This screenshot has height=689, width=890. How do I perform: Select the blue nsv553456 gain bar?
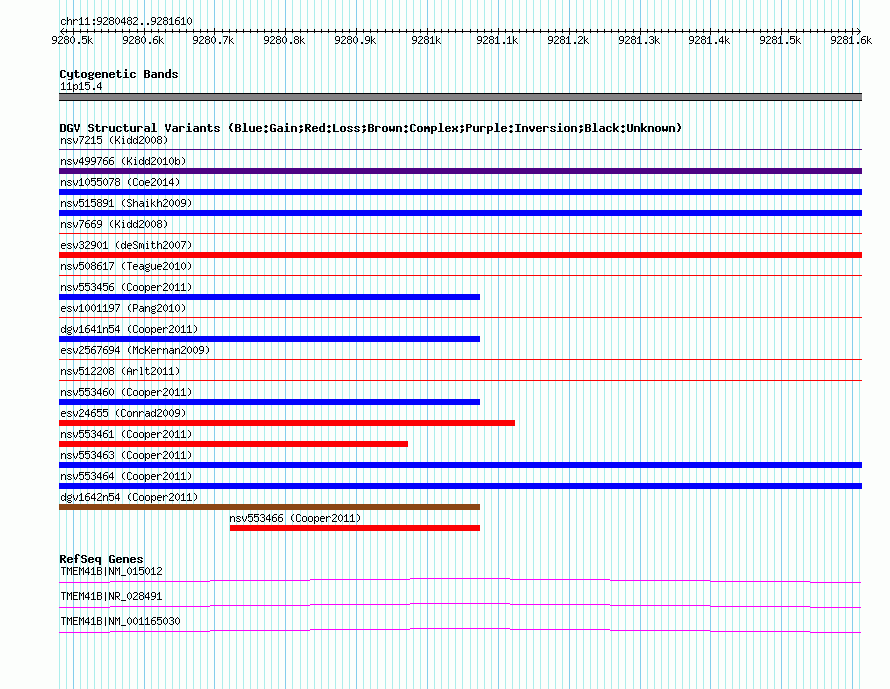point(270,297)
